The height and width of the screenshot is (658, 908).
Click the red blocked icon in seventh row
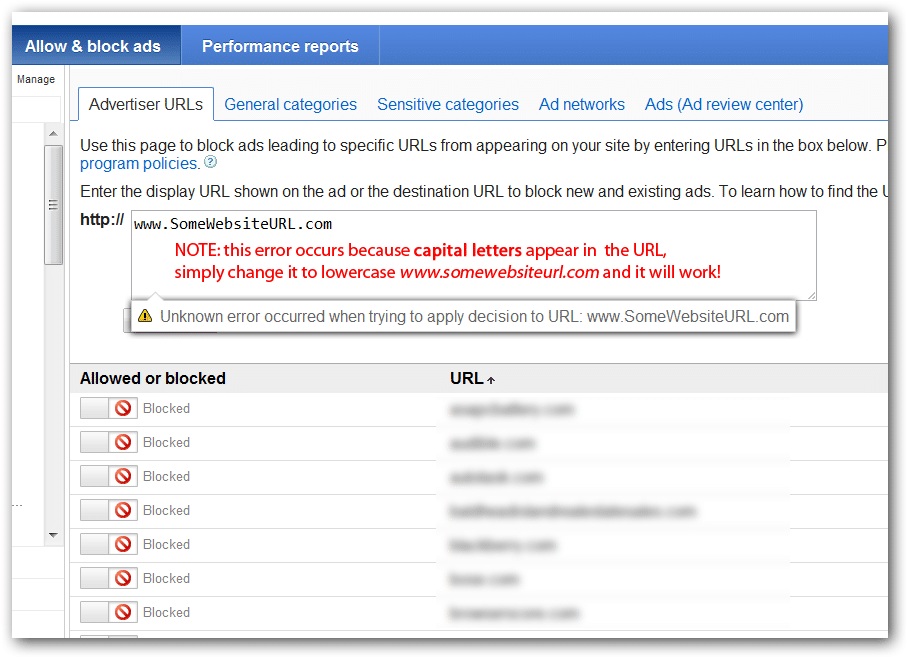[123, 612]
